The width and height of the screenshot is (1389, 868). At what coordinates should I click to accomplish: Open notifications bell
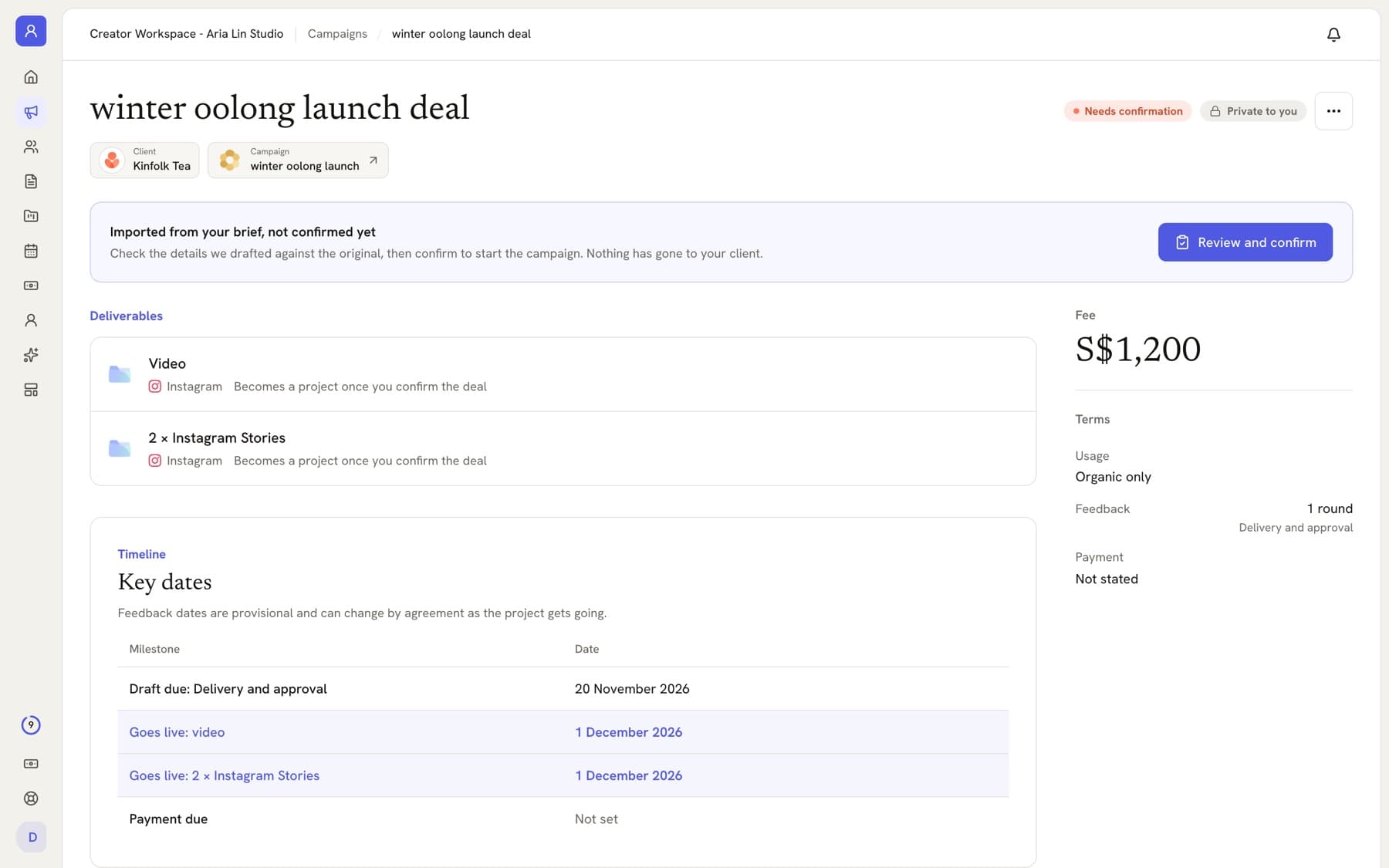click(x=1333, y=35)
